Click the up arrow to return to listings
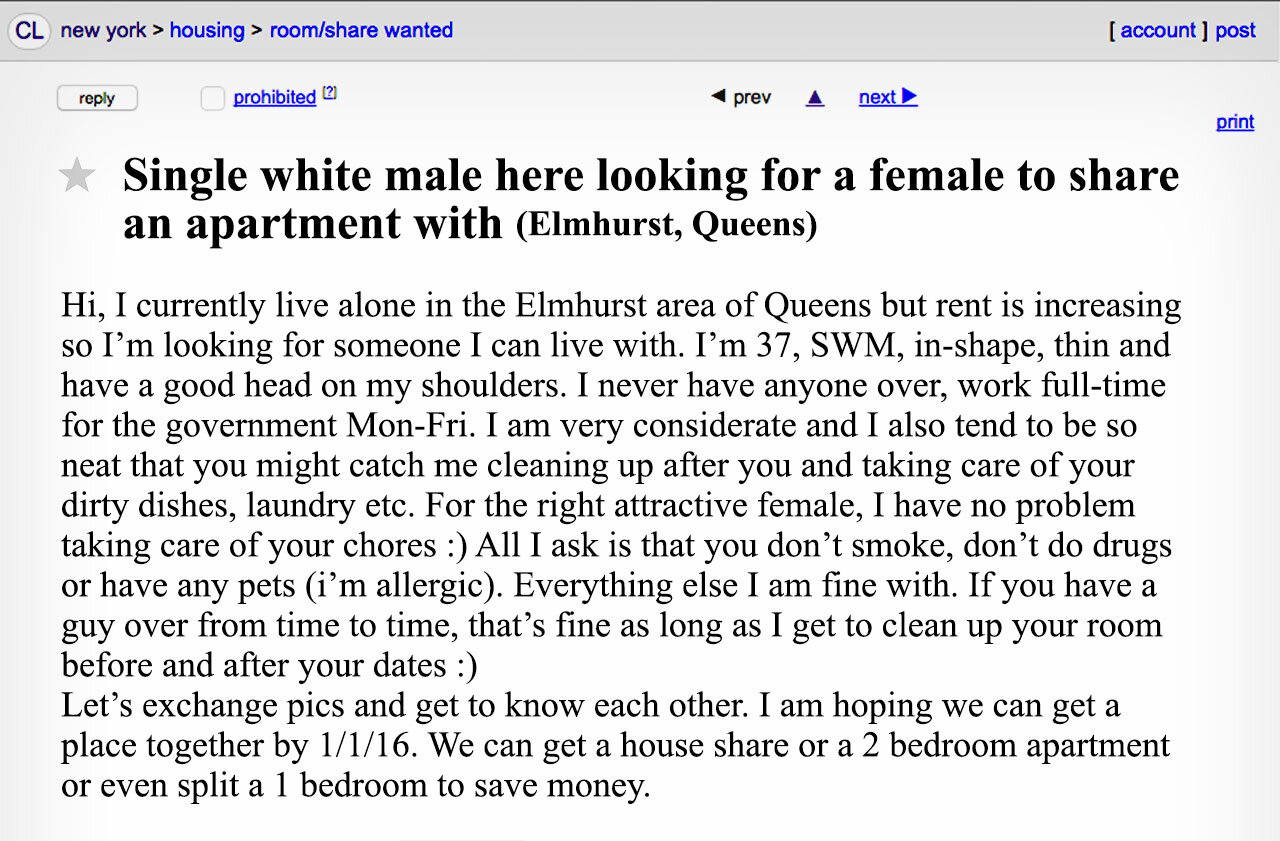This screenshot has width=1280, height=841. pyautogui.click(x=815, y=97)
